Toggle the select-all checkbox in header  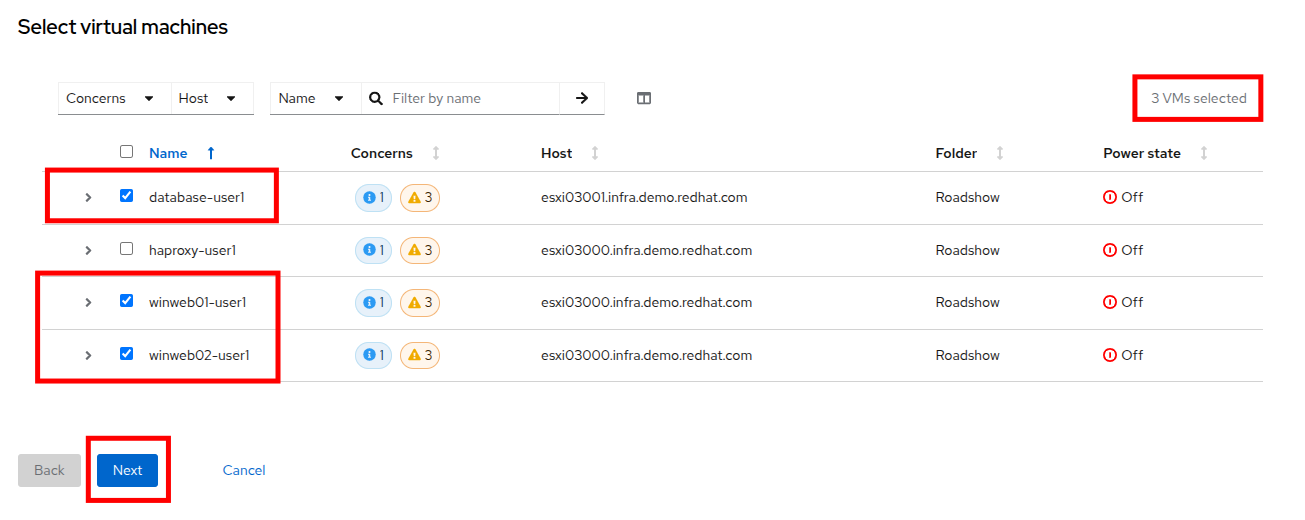pyautogui.click(x=126, y=152)
